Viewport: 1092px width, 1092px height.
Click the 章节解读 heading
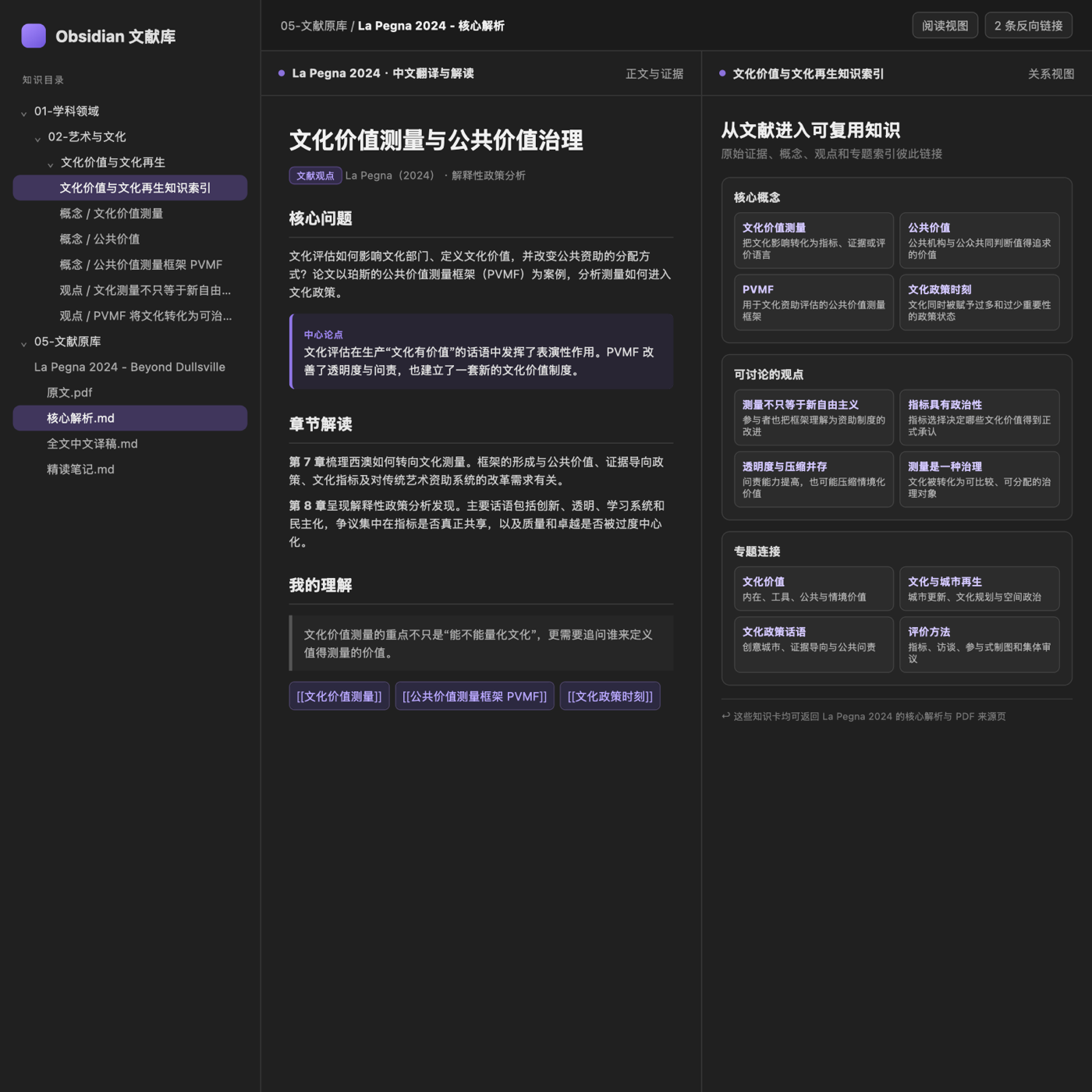(x=321, y=424)
